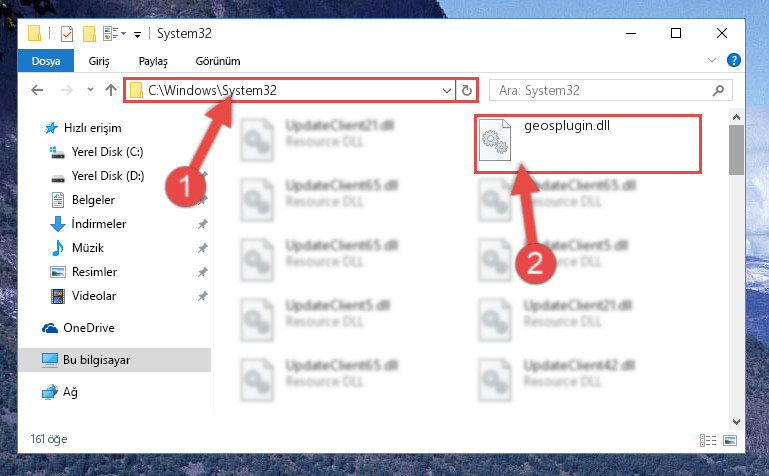Open the Paylaş ribbon tab

(153, 61)
